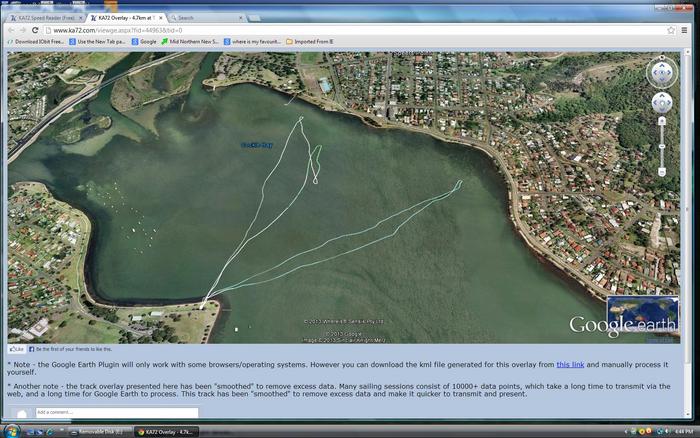Open the Mid Northern New S... bookmark
The width and height of the screenshot is (700, 438).
pyautogui.click(x=190, y=42)
